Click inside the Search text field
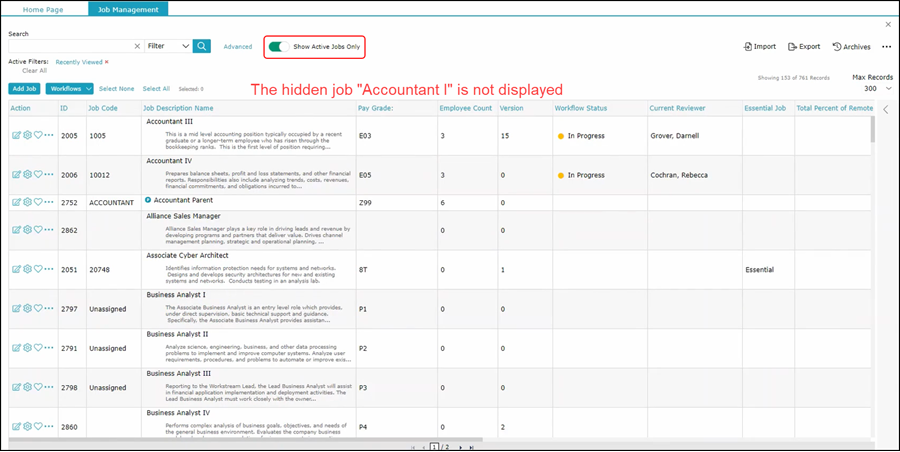Viewport: 900px width, 452px height. pos(68,46)
